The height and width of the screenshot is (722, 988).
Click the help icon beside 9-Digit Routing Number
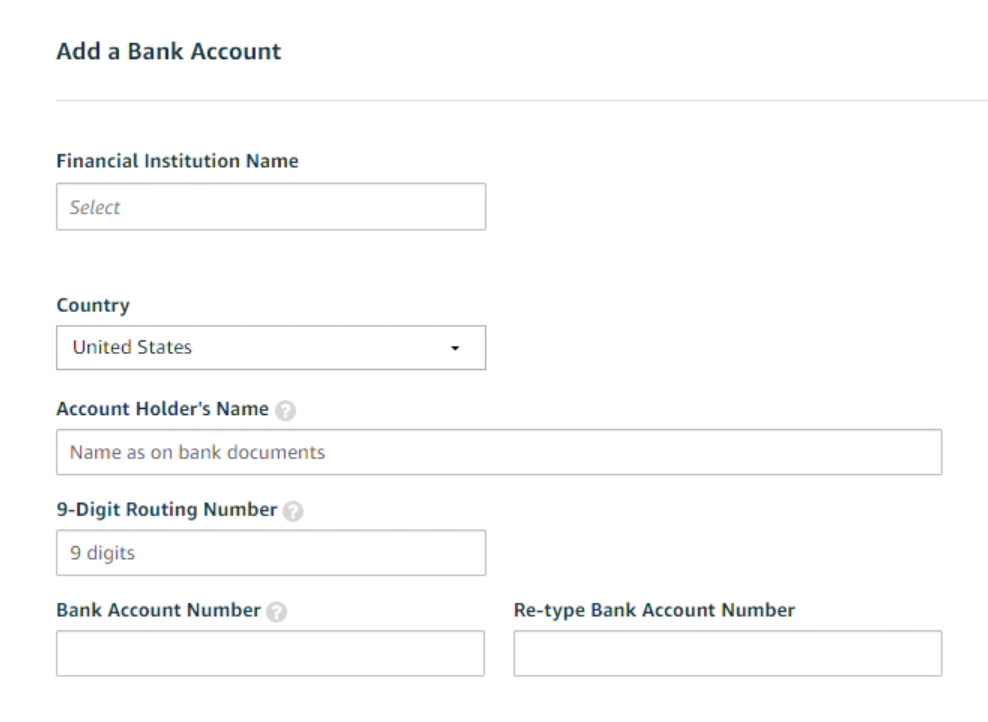tap(294, 510)
